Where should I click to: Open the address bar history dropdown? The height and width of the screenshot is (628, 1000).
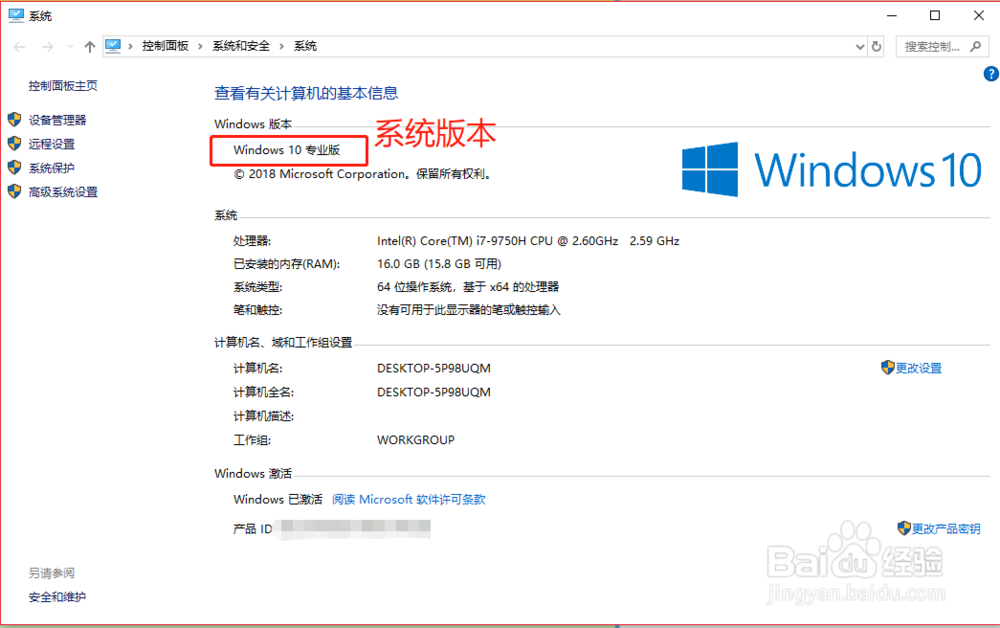(860, 47)
